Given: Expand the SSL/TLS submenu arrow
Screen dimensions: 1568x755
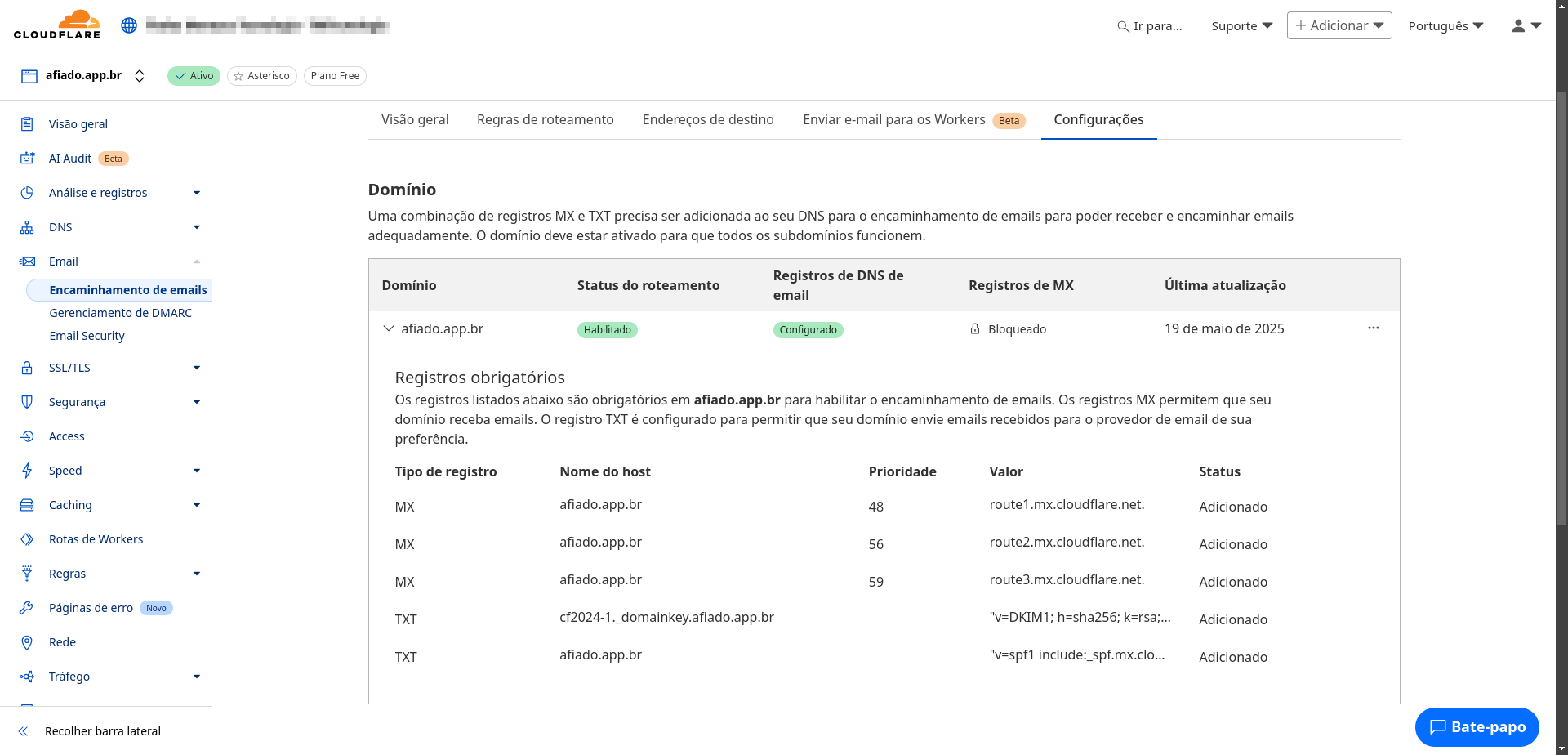Looking at the screenshot, I should [197, 368].
